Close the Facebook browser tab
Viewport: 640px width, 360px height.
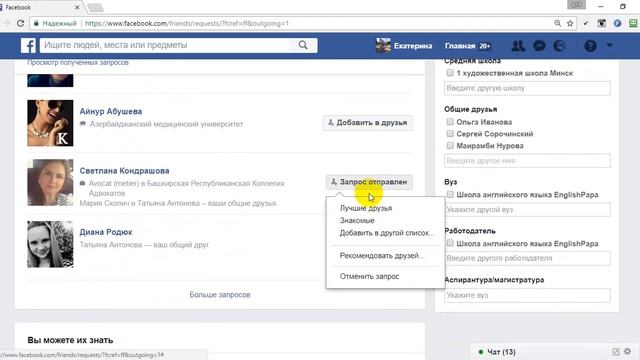(77, 7)
